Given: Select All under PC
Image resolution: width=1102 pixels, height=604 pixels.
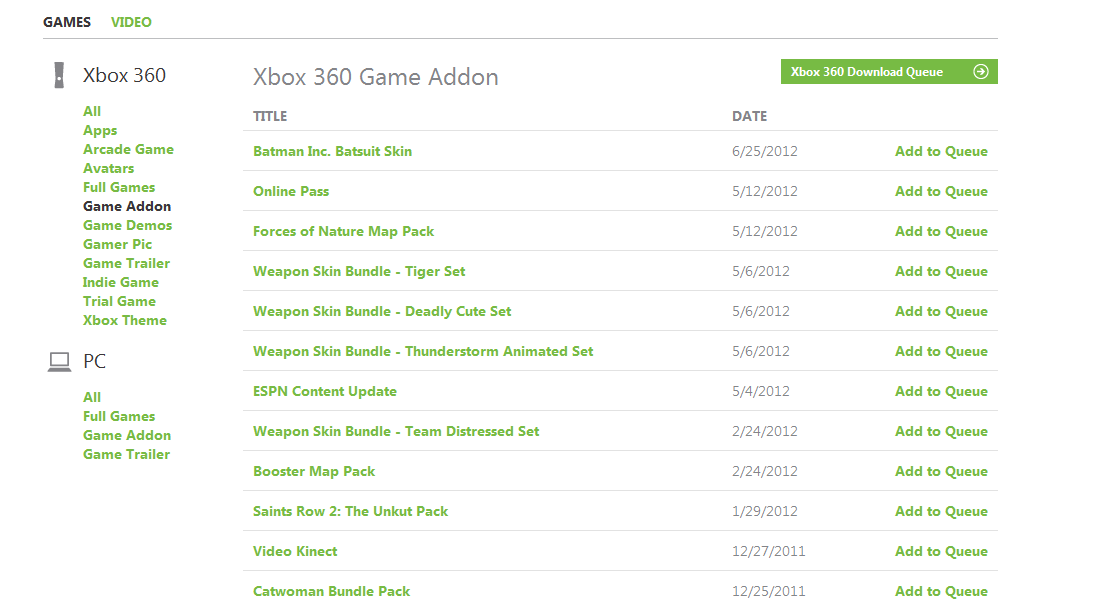Looking at the screenshot, I should [92, 397].
